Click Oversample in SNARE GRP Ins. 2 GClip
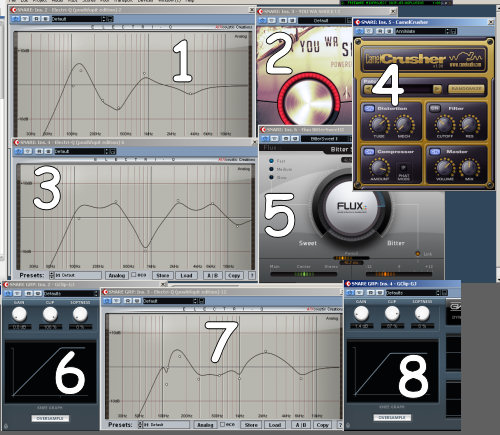The image size is (500, 435). (50, 418)
